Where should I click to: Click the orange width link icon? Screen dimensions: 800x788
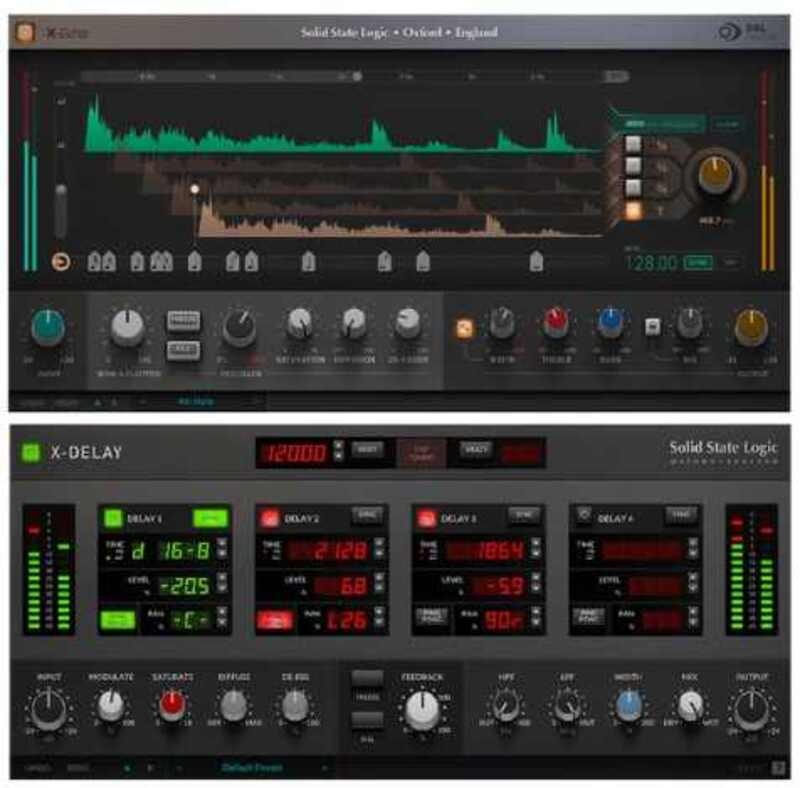[x=464, y=326]
